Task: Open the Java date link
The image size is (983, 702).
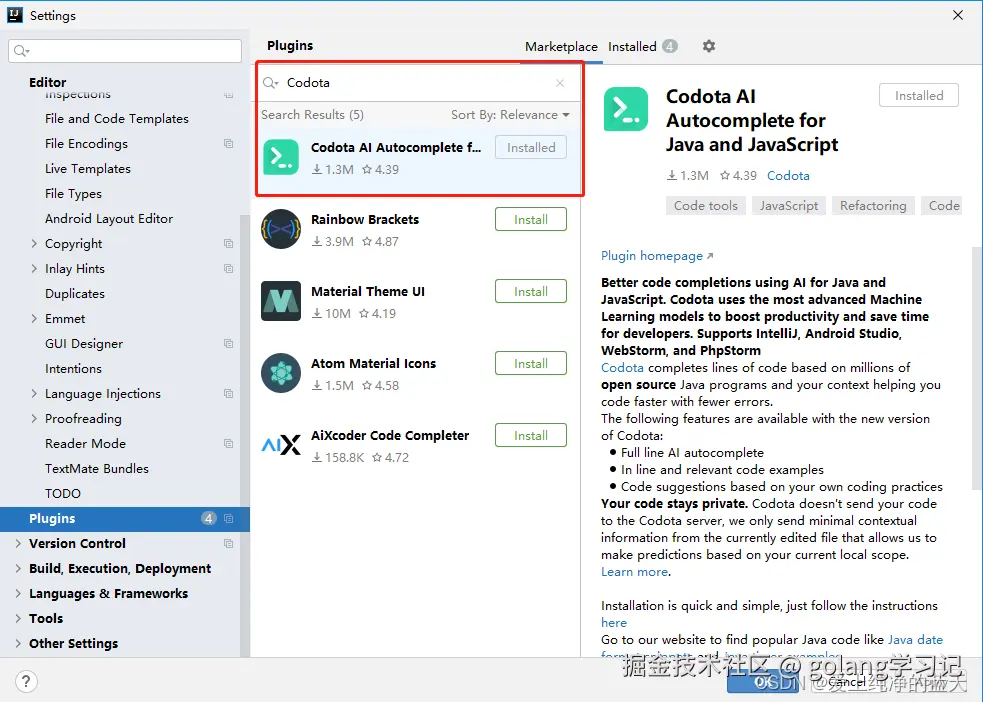Action: (x=915, y=639)
